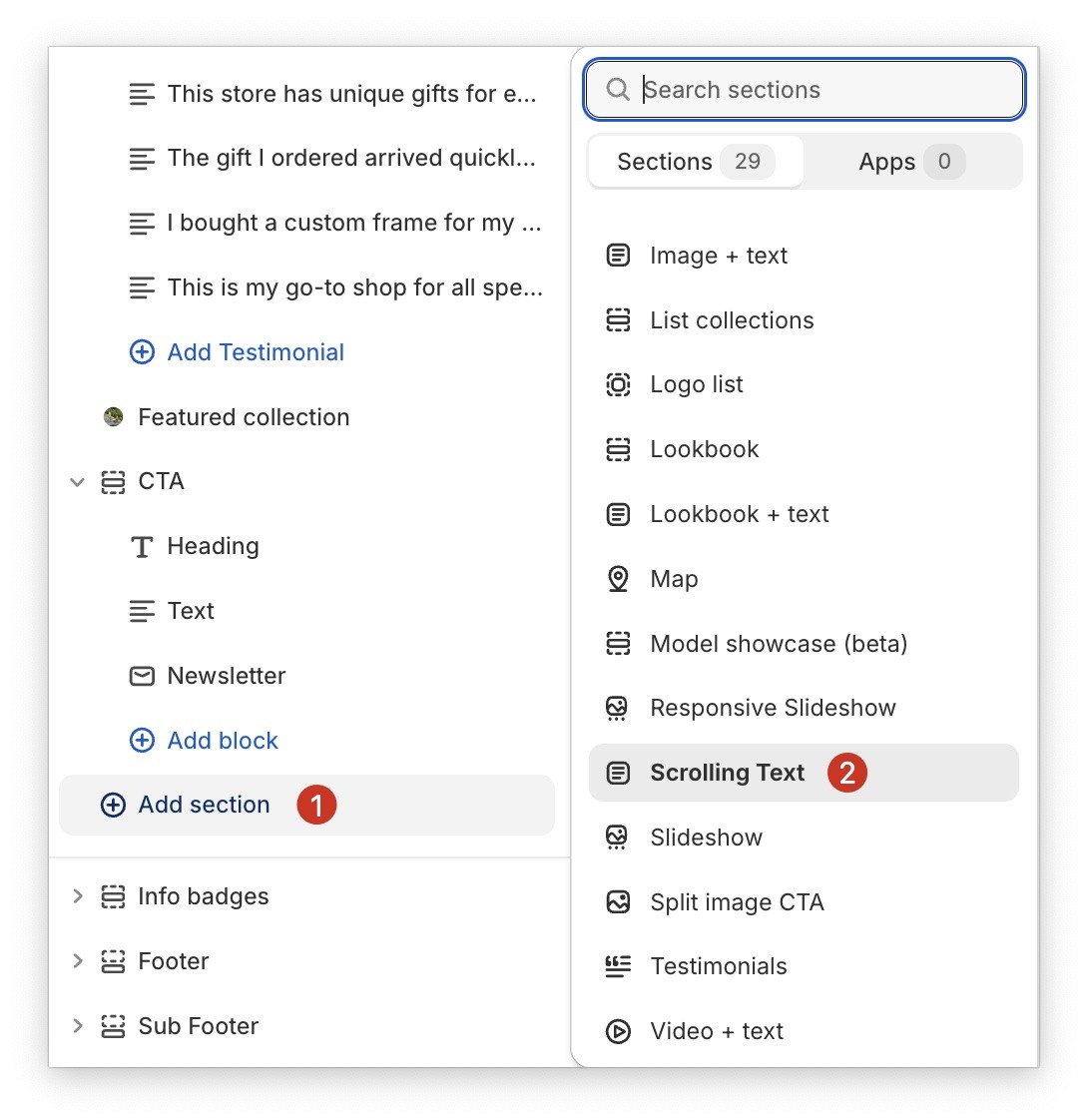This screenshot has width=1092, height=1118.
Task: Click the Split image CTA icon
Action: (618, 901)
